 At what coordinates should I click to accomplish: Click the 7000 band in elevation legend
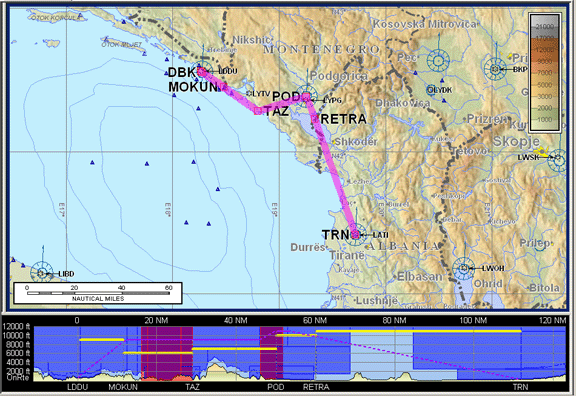pos(544,73)
